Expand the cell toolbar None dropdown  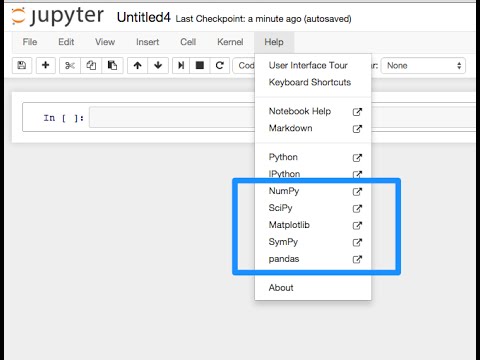tap(423, 65)
